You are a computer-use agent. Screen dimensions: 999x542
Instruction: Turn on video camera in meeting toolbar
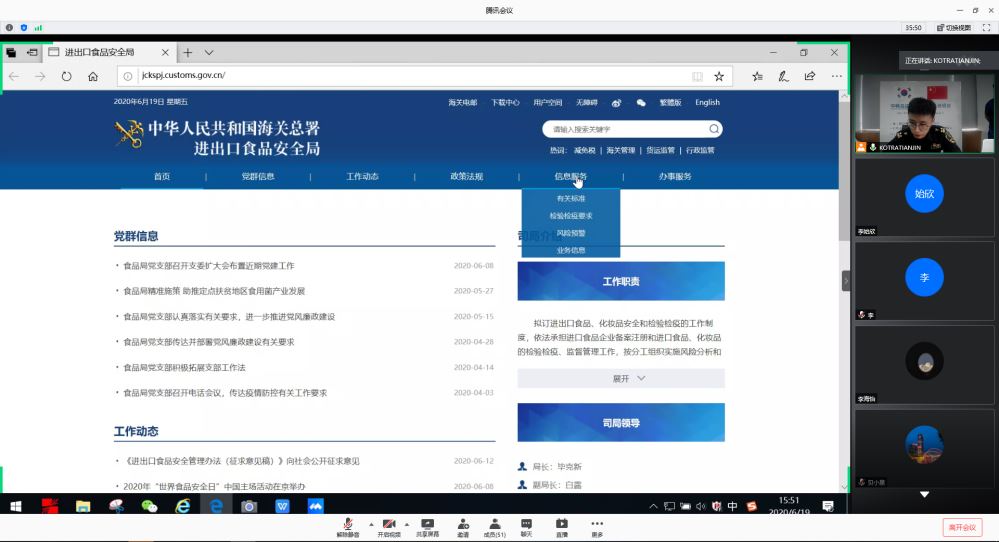coord(389,527)
